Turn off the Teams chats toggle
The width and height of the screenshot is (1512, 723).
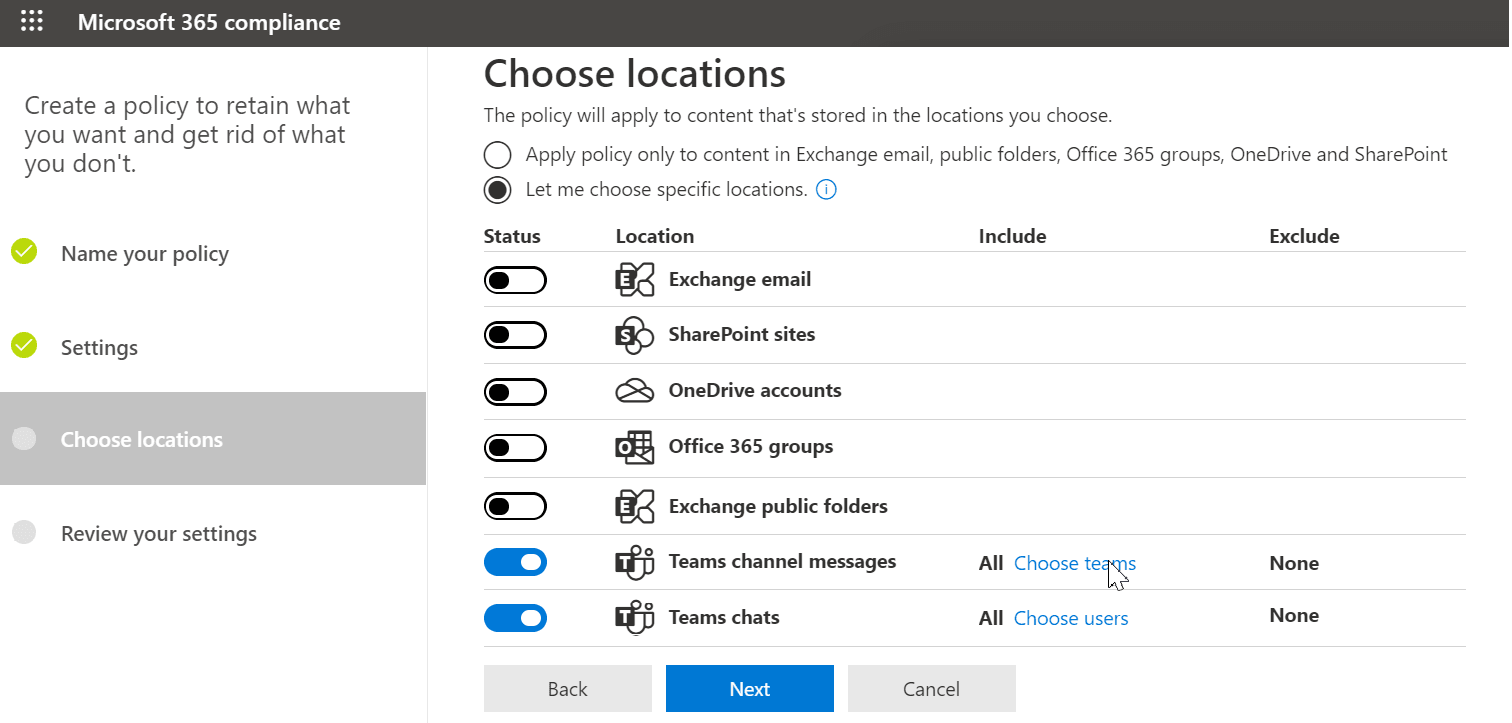coord(515,618)
